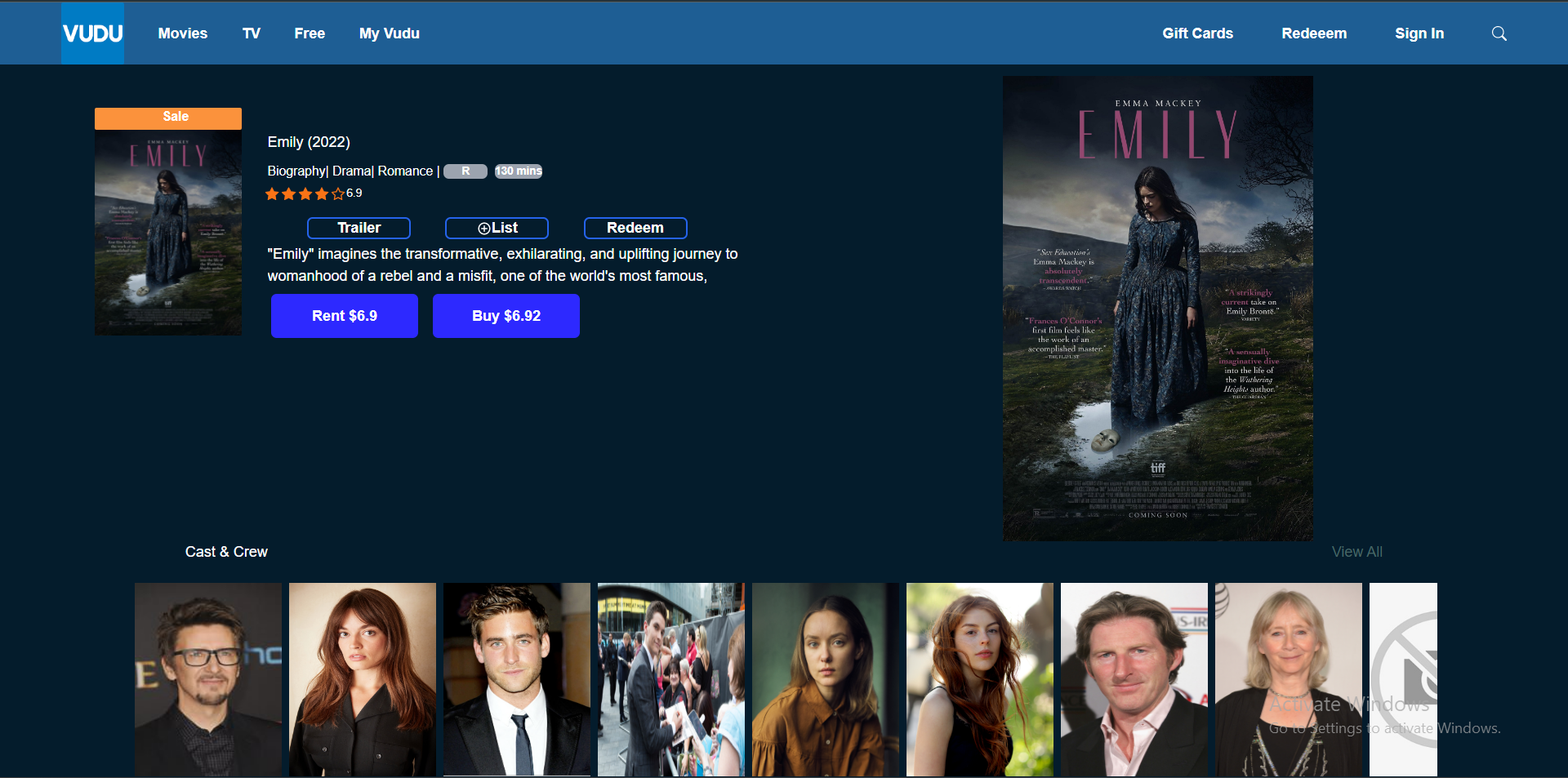Select the cast photo of man in bow-less tuxedo
This screenshot has width=1568, height=778.
click(x=517, y=679)
